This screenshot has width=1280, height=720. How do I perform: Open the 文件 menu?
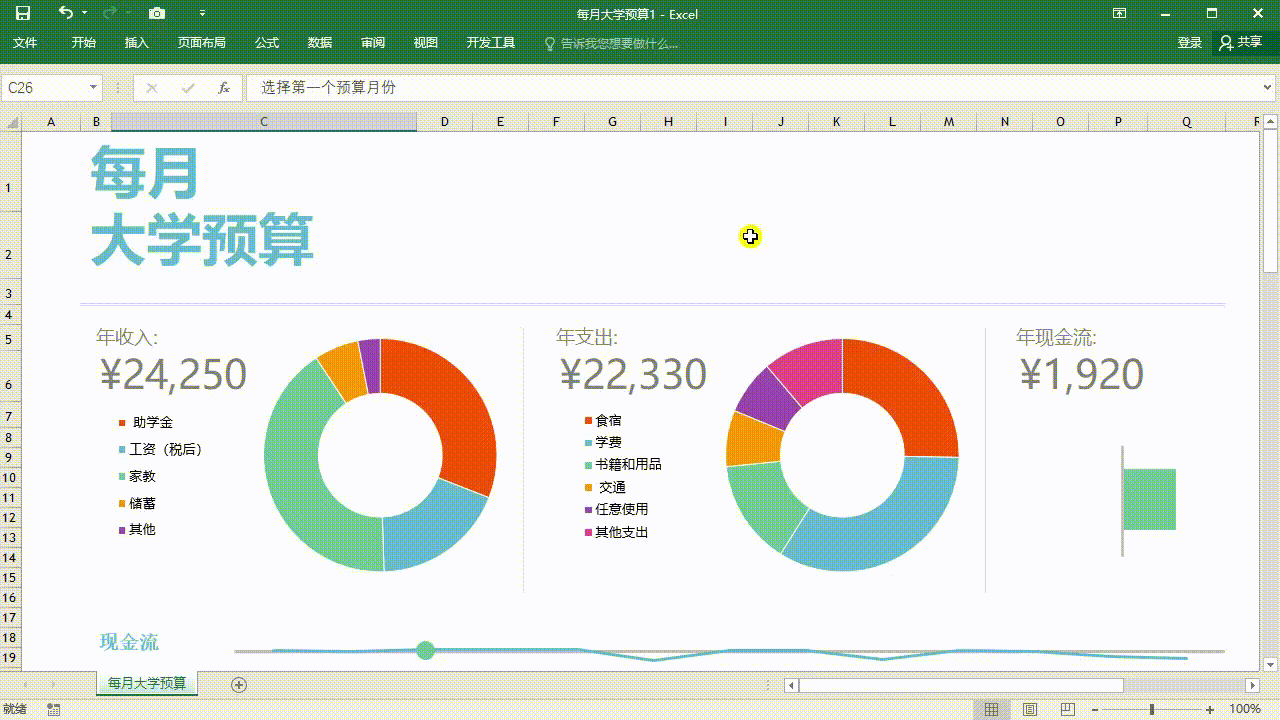tap(25, 43)
